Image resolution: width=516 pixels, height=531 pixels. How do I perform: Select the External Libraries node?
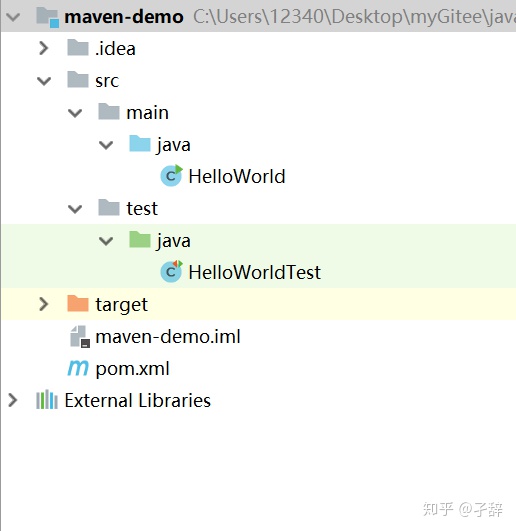[x=137, y=400]
